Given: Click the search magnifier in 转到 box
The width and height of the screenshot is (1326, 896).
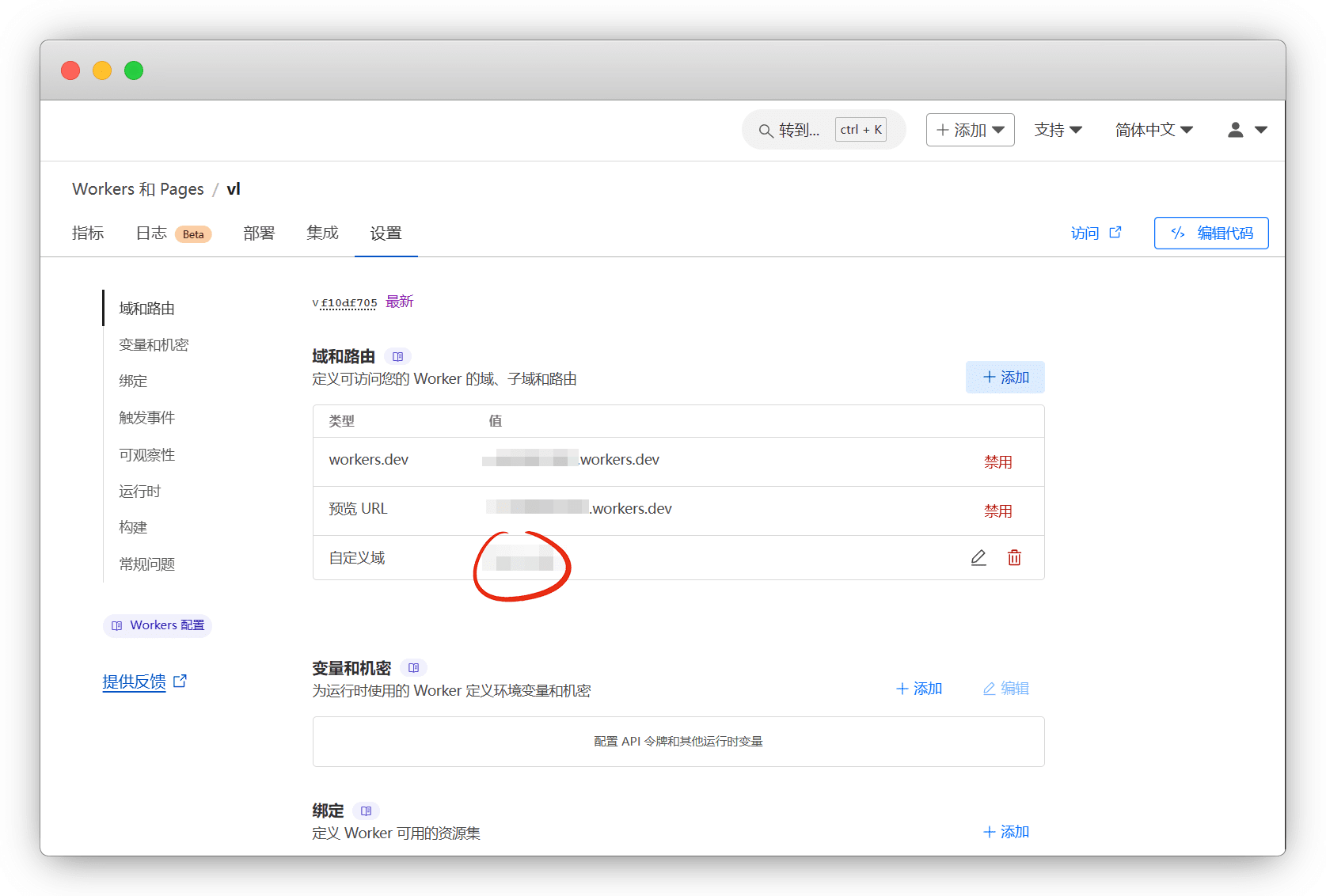Looking at the screenshot, I should tap(766, 131).
